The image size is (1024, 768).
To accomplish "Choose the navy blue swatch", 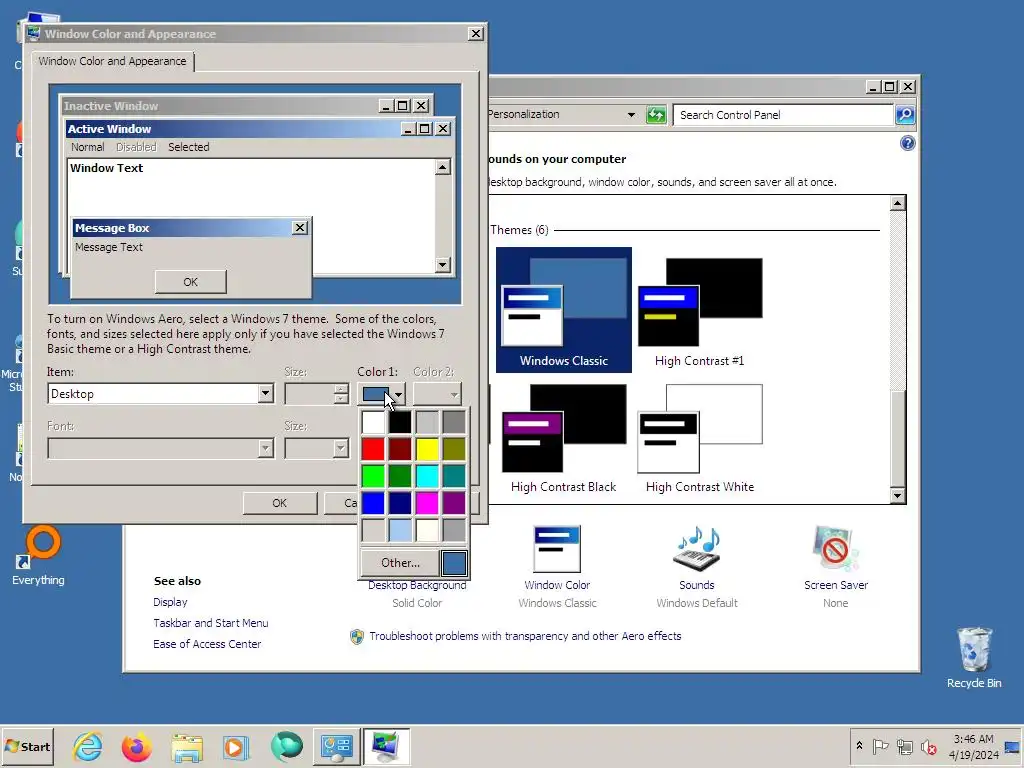I will (400, 503).
